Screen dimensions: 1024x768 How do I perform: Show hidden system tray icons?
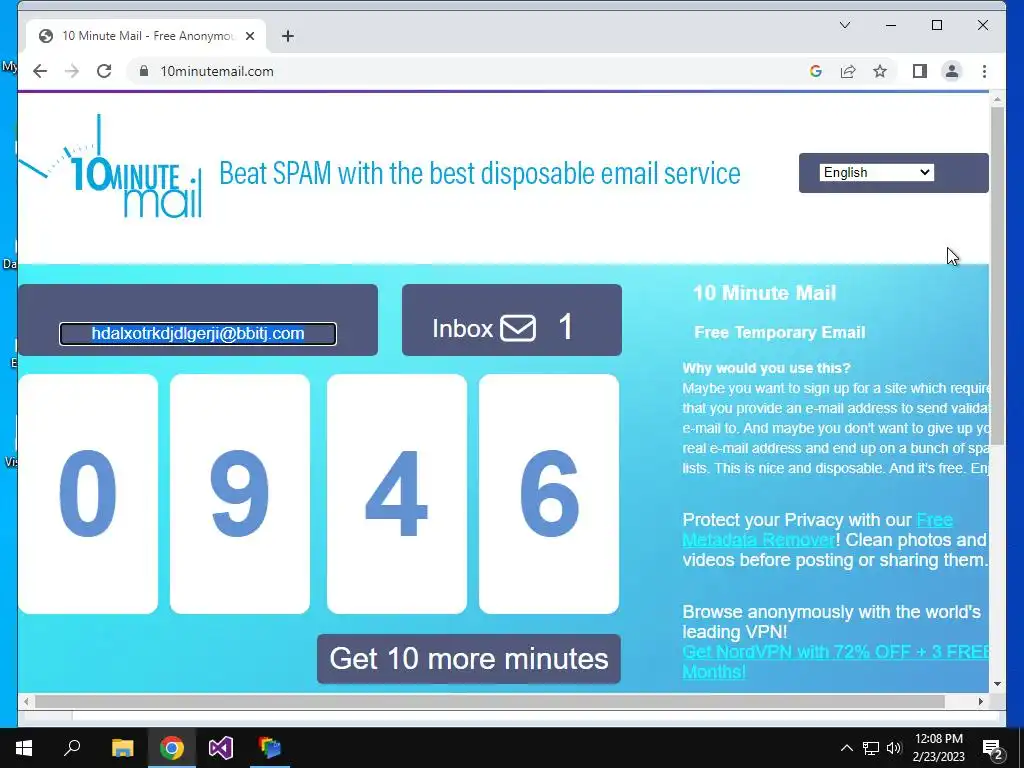click(x=846, y=748)
